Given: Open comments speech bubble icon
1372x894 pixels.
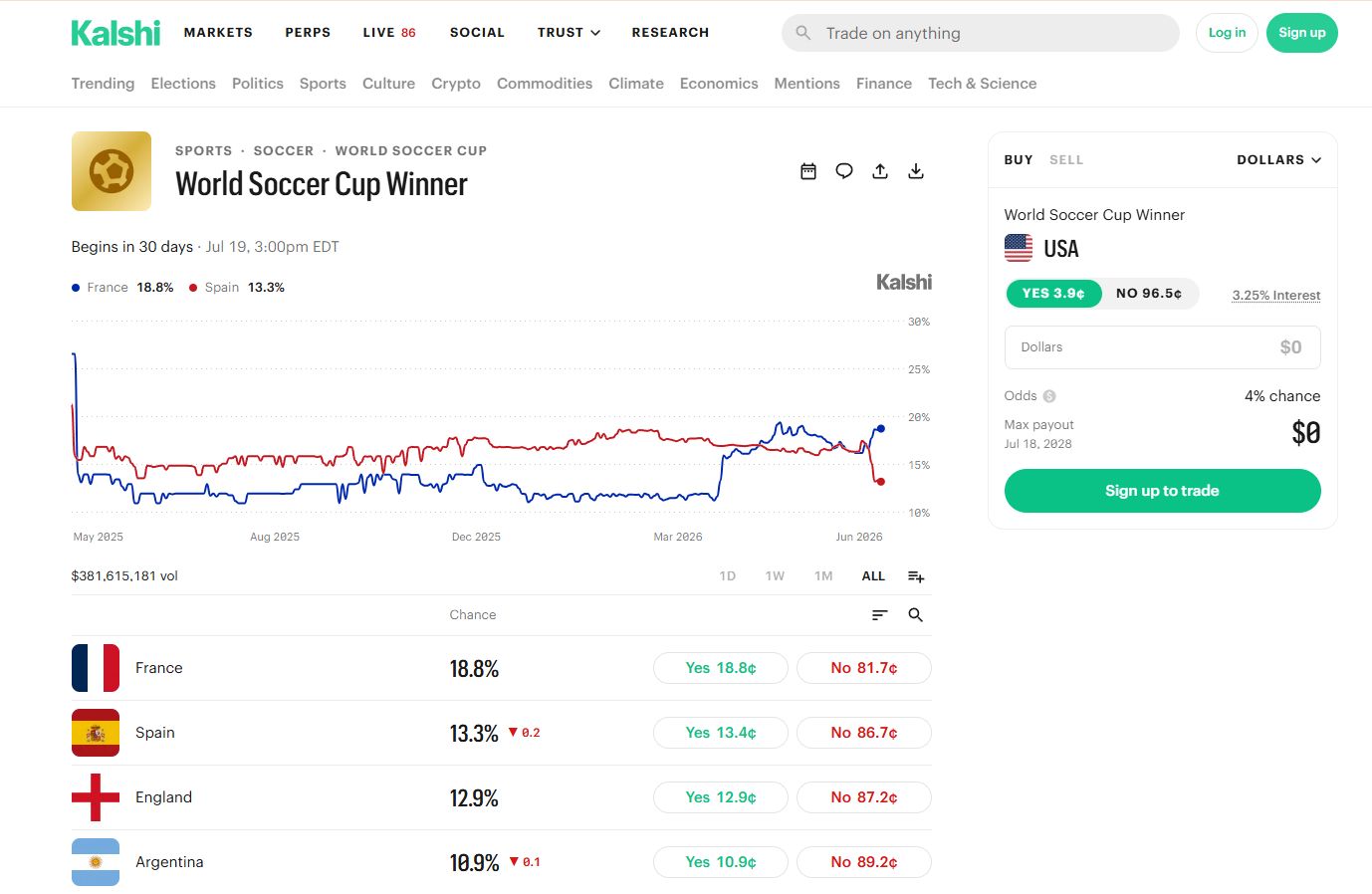Looking at the screenshot, I should [844, 171].
